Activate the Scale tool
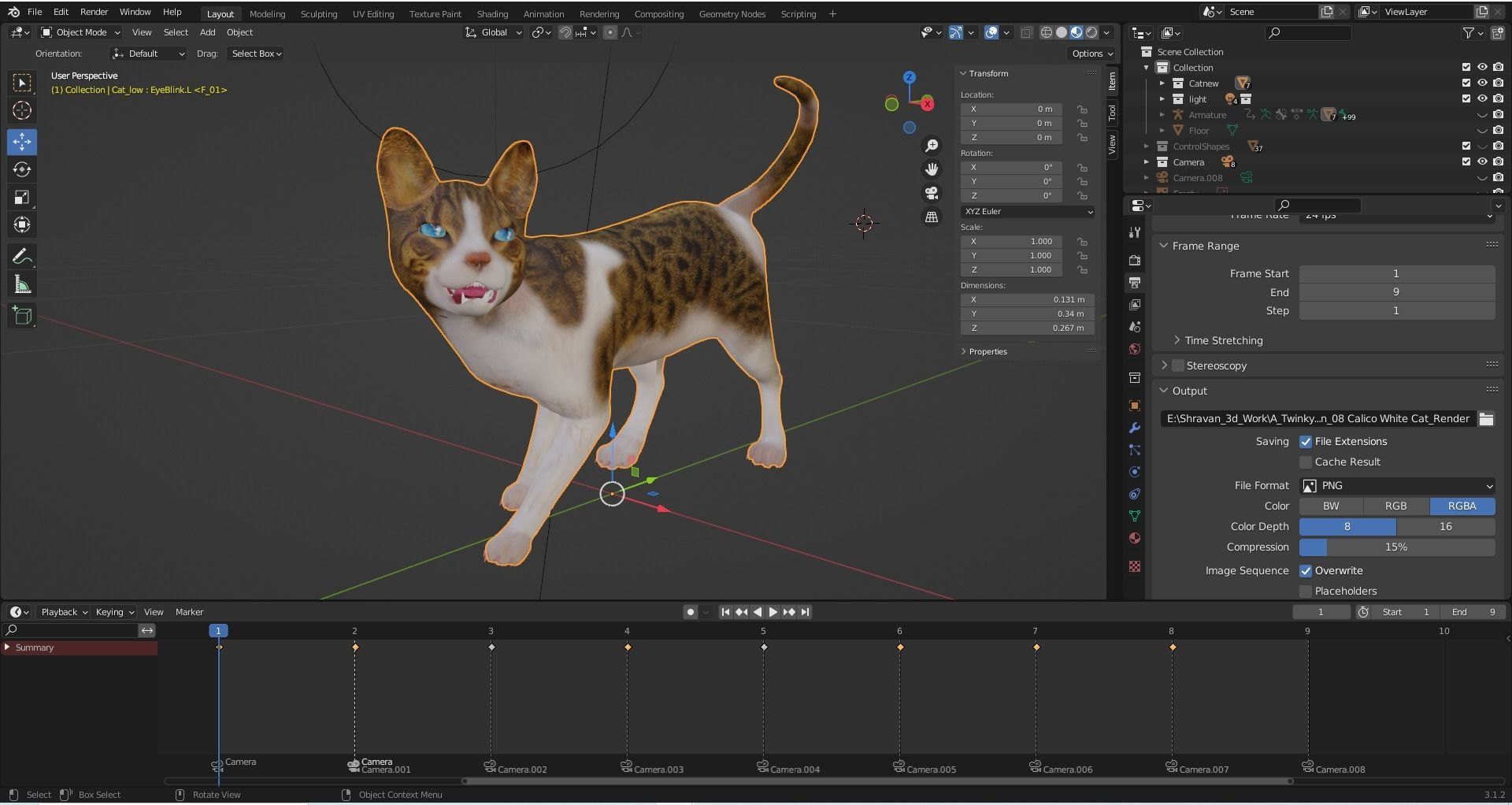 (22, 197)
